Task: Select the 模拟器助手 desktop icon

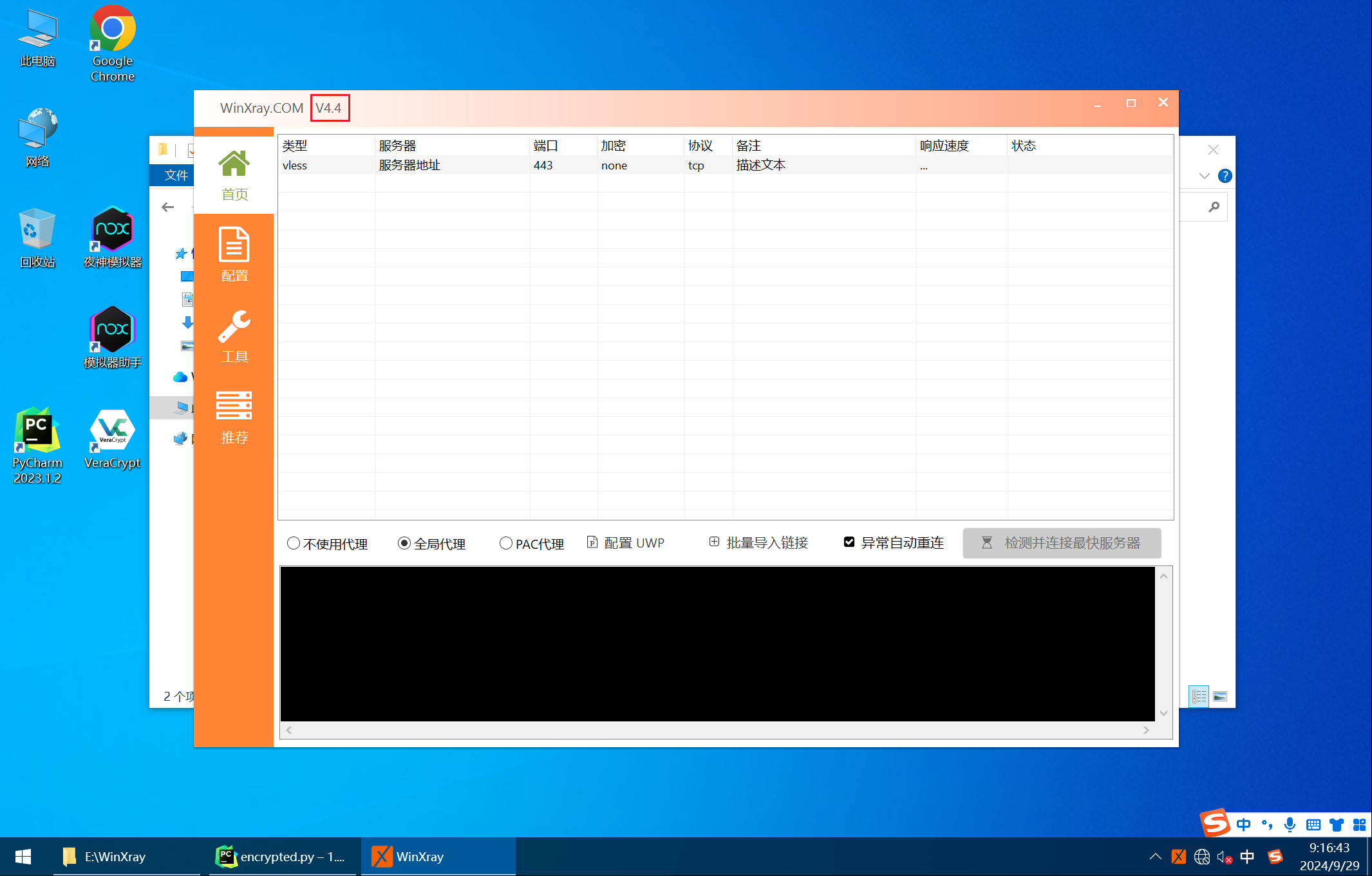Action: tap(113, 338)
